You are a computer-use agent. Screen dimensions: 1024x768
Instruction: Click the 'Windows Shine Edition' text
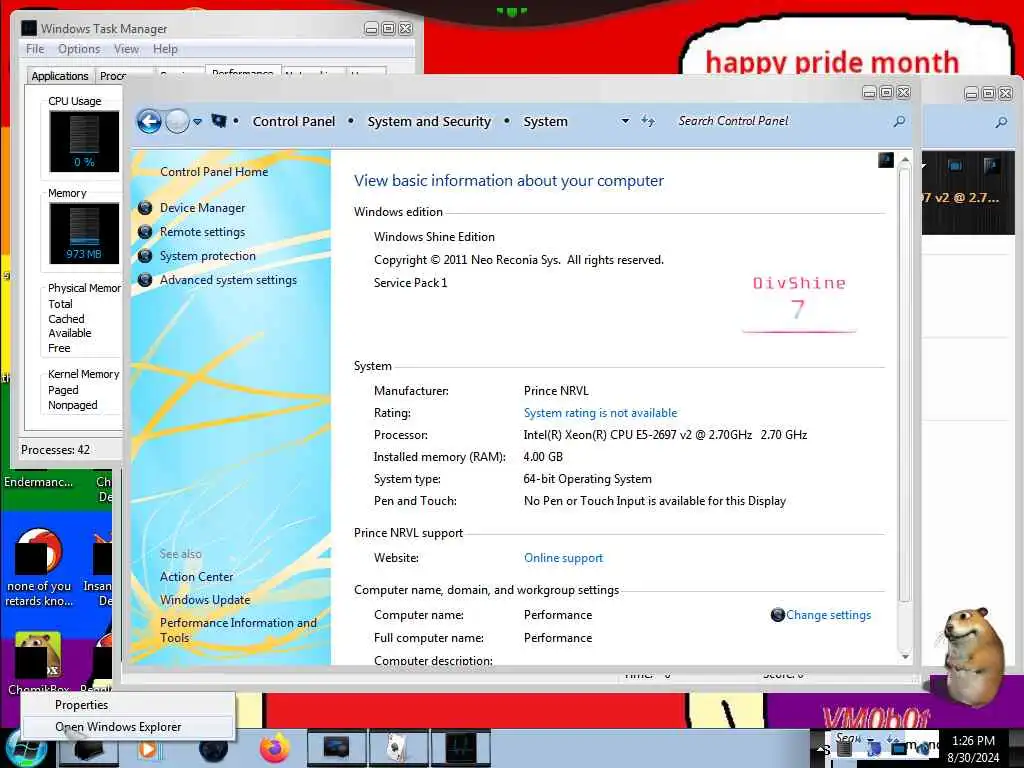click(434, 237)
